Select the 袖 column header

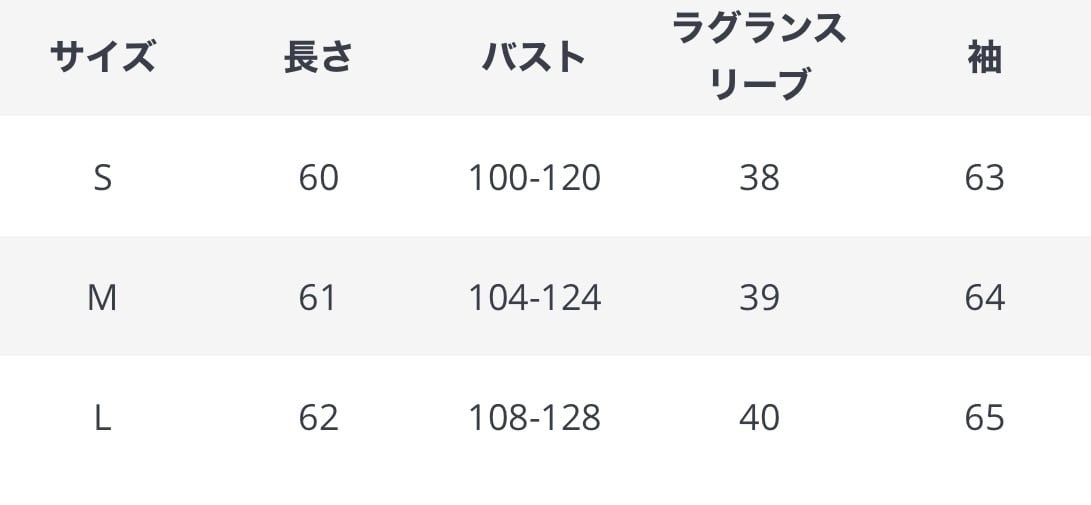click(984, 58)
